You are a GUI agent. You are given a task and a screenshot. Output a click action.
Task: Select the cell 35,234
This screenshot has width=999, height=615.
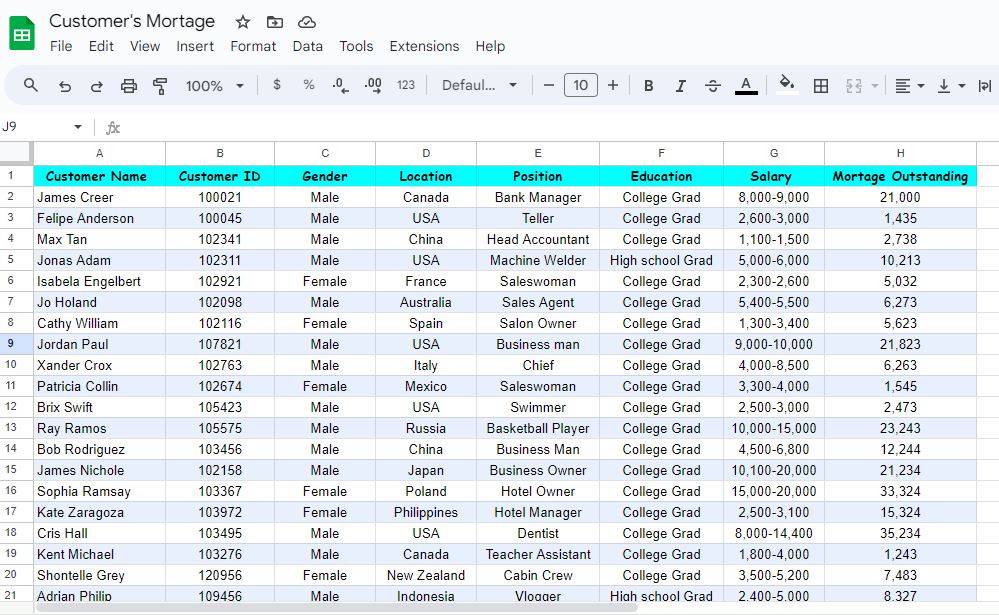900,534
